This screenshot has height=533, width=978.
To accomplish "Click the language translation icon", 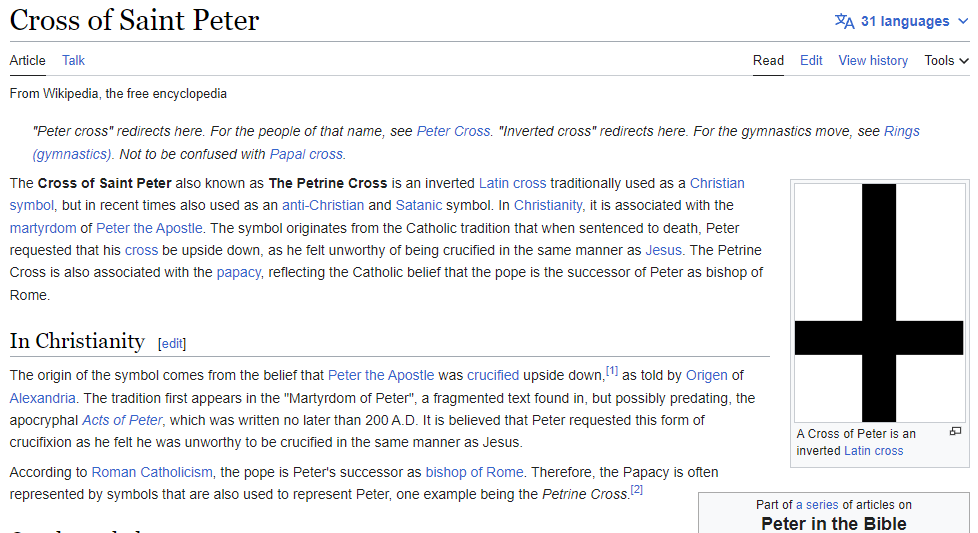I will pyautogui.click(x=845, y=21).
